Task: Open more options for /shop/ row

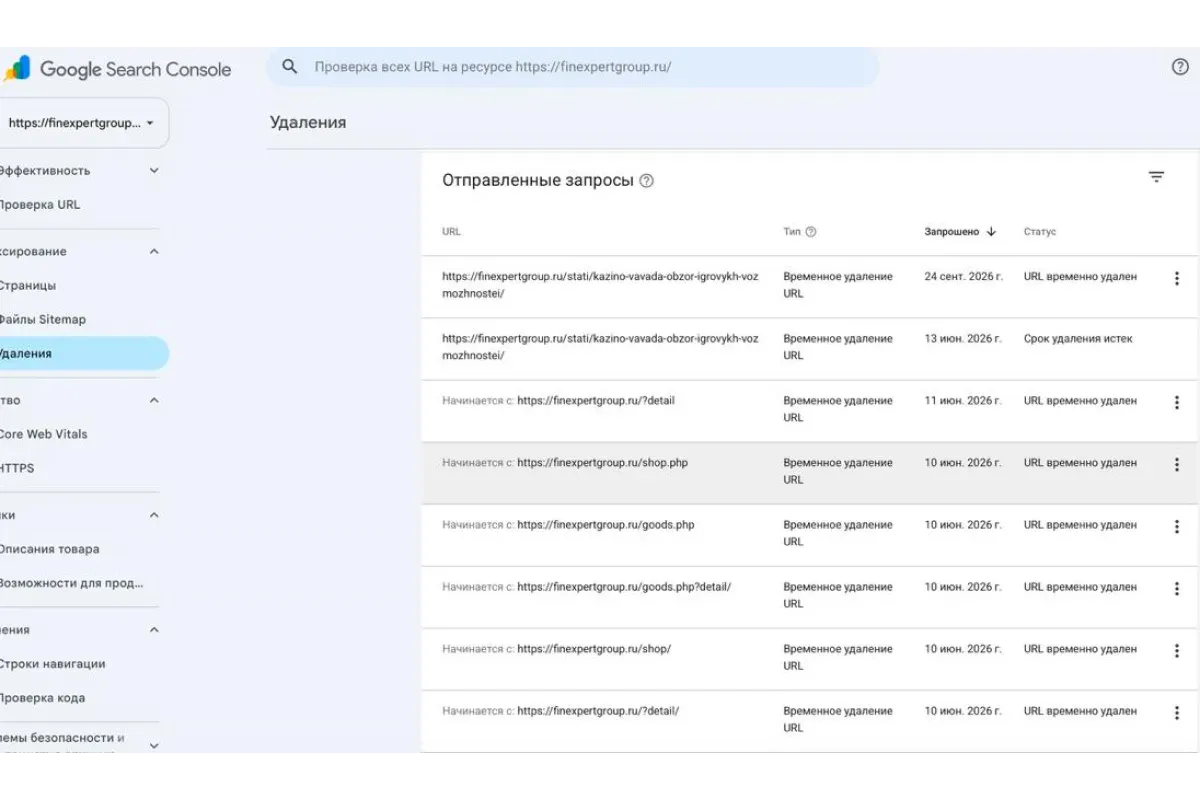Action: tap(1176, 650)
